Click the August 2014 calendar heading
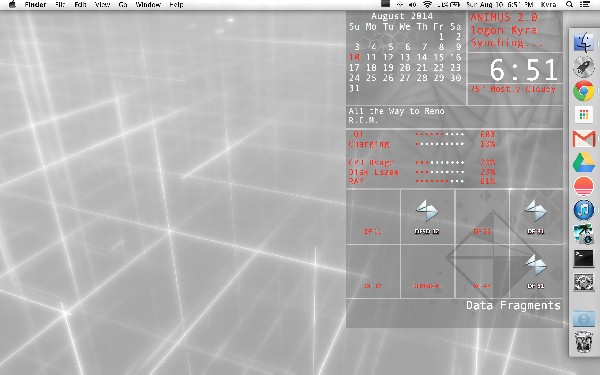 point(402,16)
